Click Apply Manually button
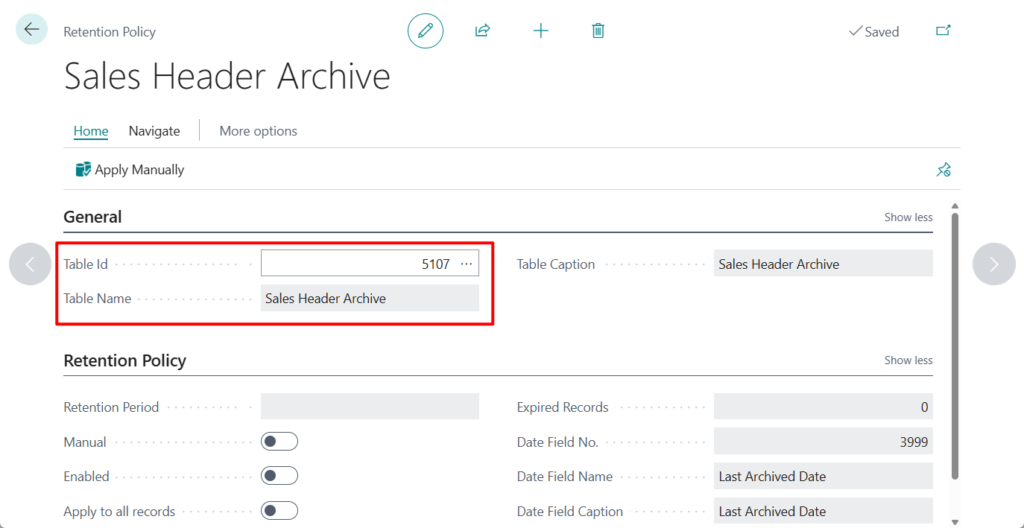This screenshot has height=528, width=1024. tap(130, 170)
